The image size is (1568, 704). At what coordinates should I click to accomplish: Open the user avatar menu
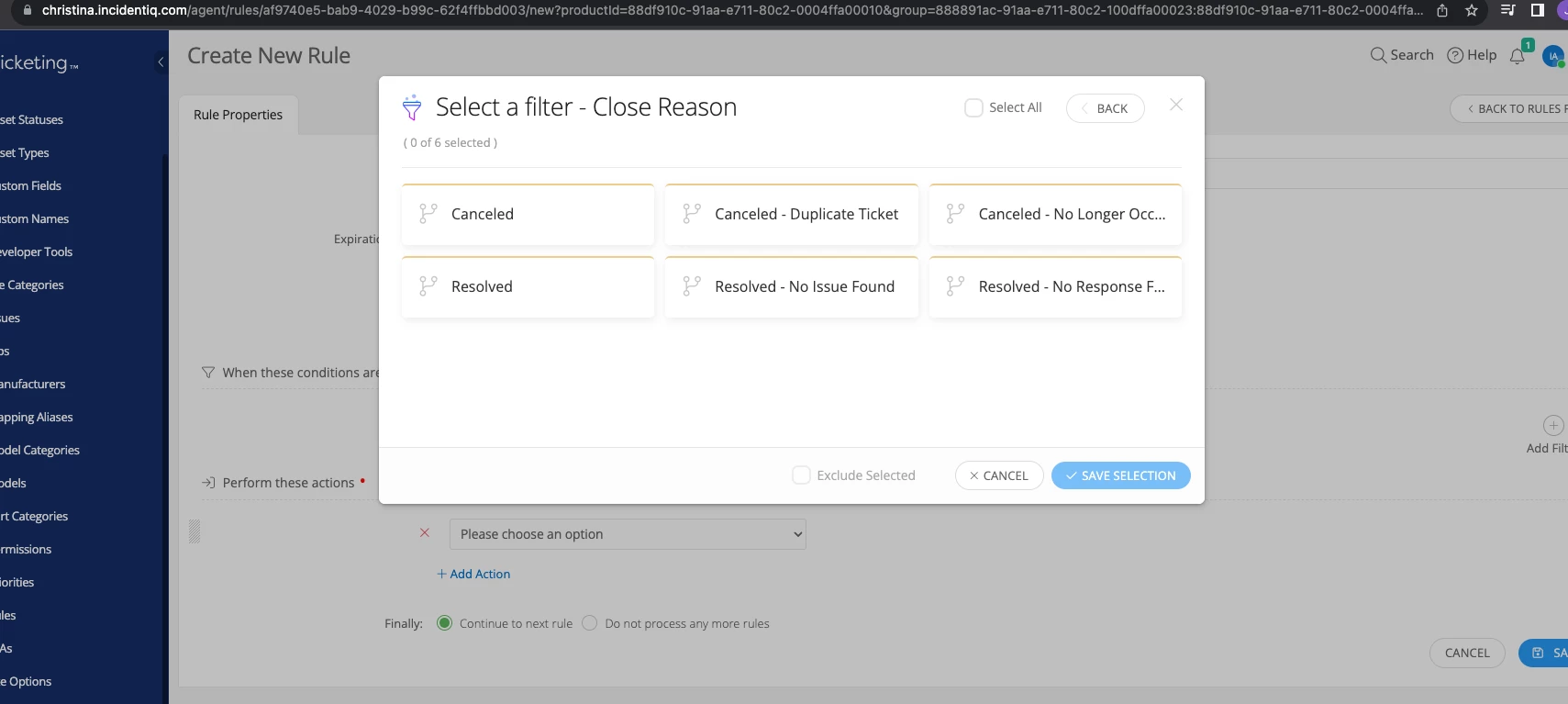[x=1553, y=56]
